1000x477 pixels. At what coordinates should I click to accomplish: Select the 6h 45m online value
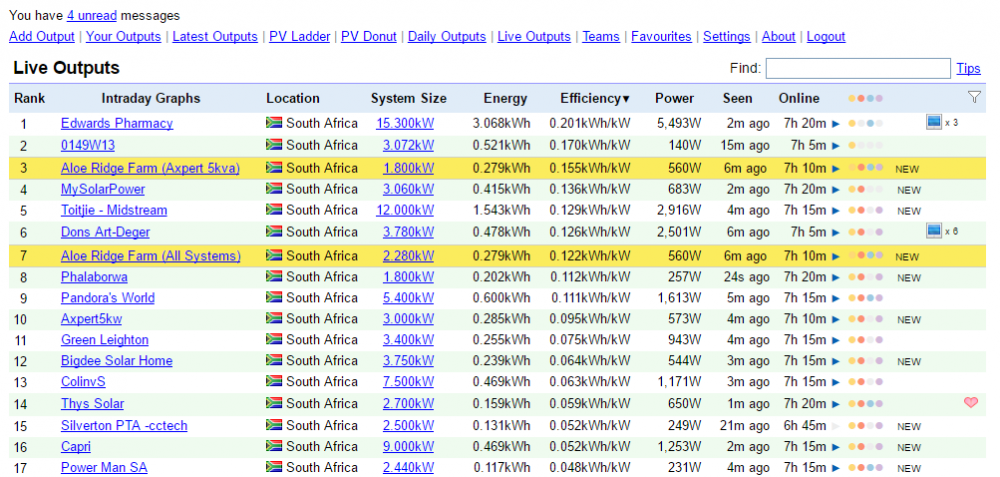click(x=804, y=425)
